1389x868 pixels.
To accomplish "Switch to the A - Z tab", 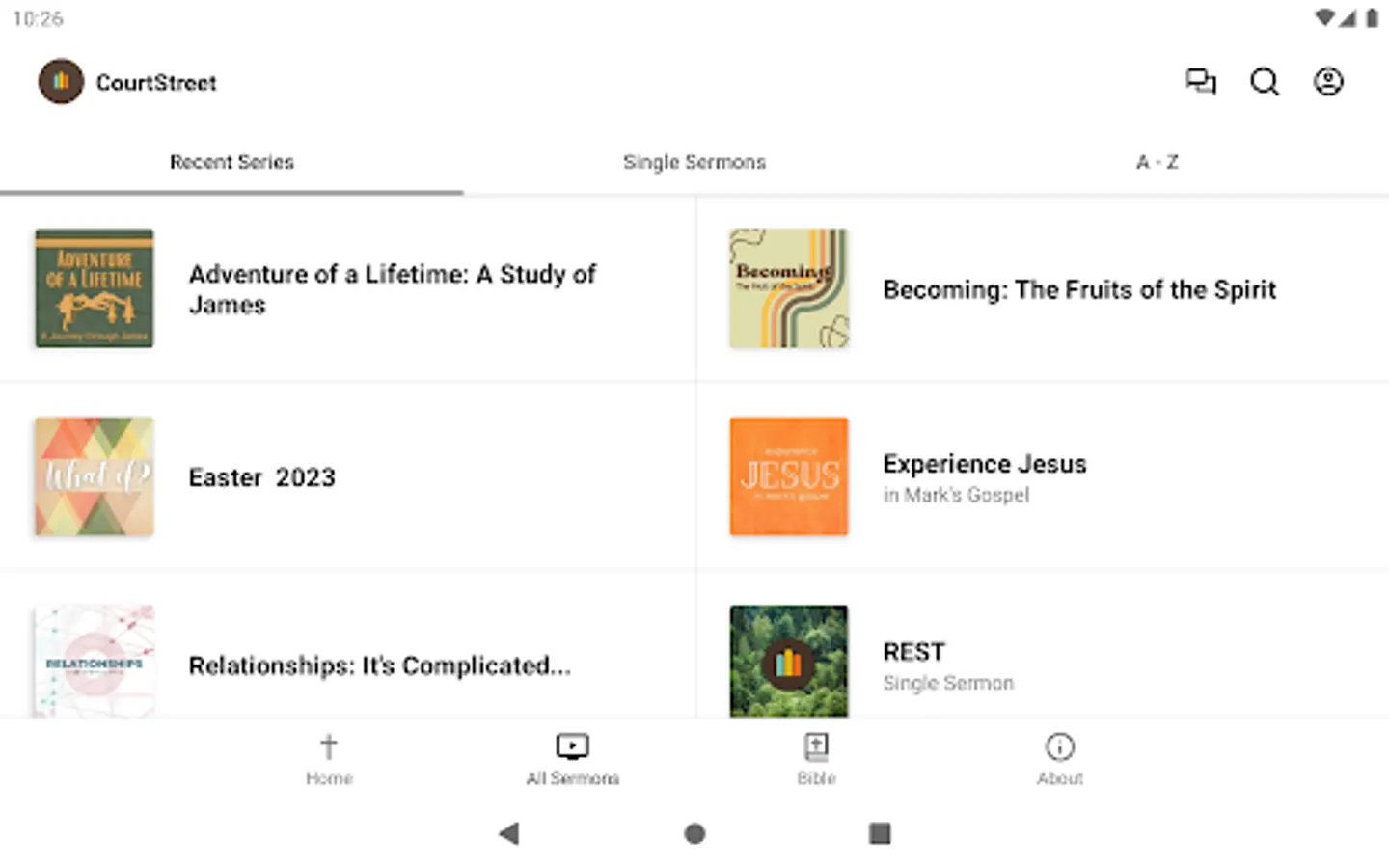I will point(1157,162).
